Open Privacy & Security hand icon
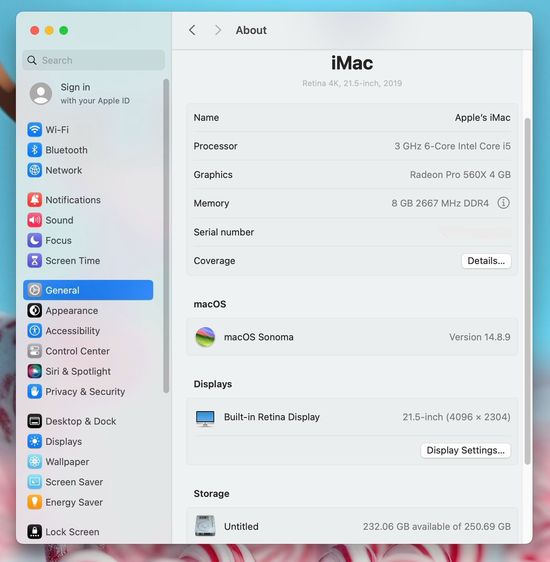The height and width of the screenshot is (562, 550). (34, 391)
